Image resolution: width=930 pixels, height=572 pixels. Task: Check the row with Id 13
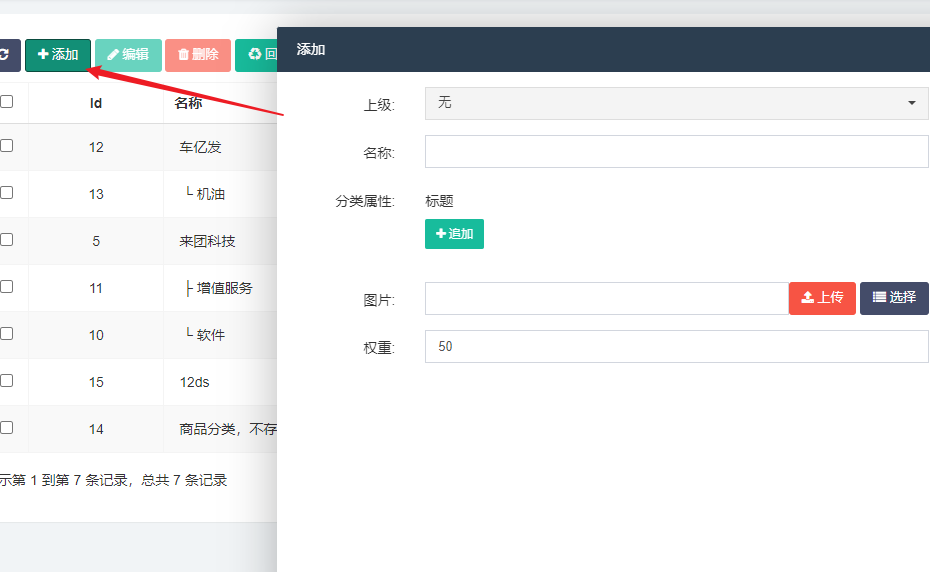[x=7, y=193]
